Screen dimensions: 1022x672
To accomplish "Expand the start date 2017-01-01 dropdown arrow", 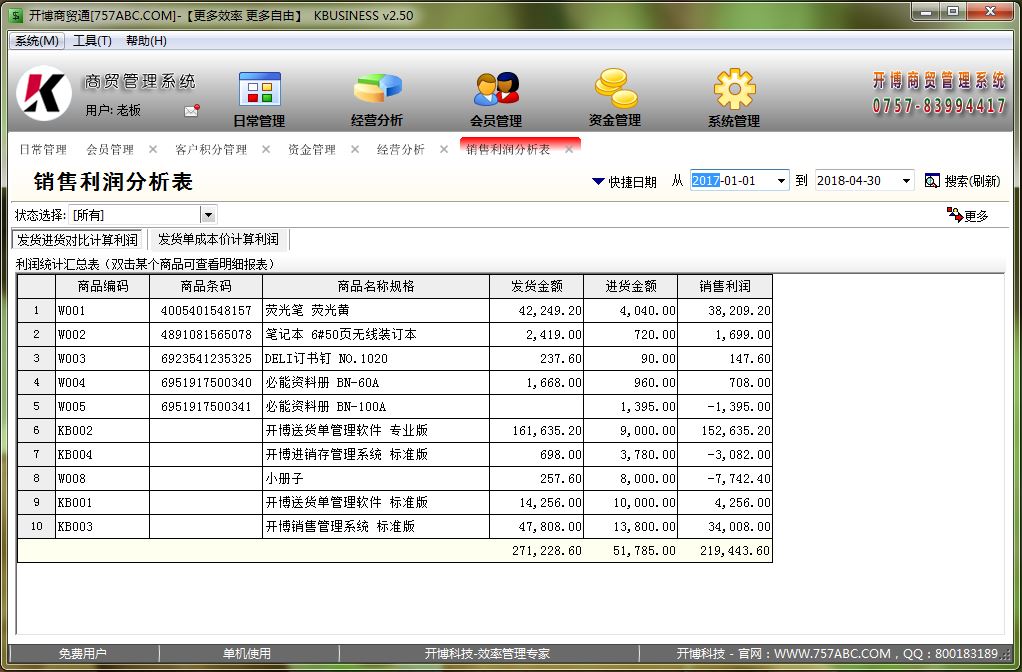I will click(781, 181).
